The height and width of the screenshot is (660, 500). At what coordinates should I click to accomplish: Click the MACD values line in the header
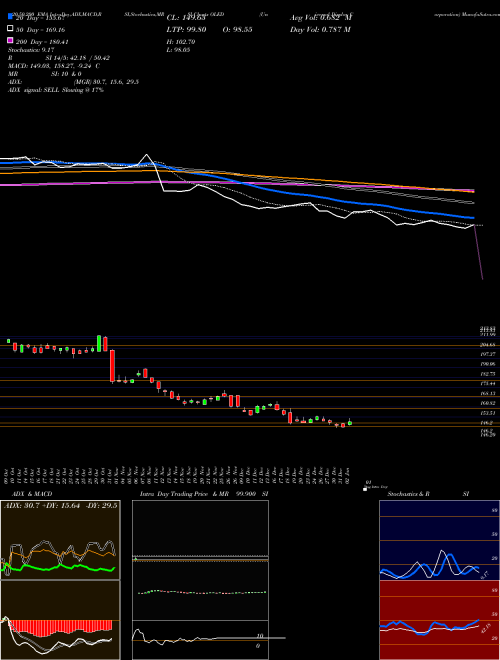[54, 66]
